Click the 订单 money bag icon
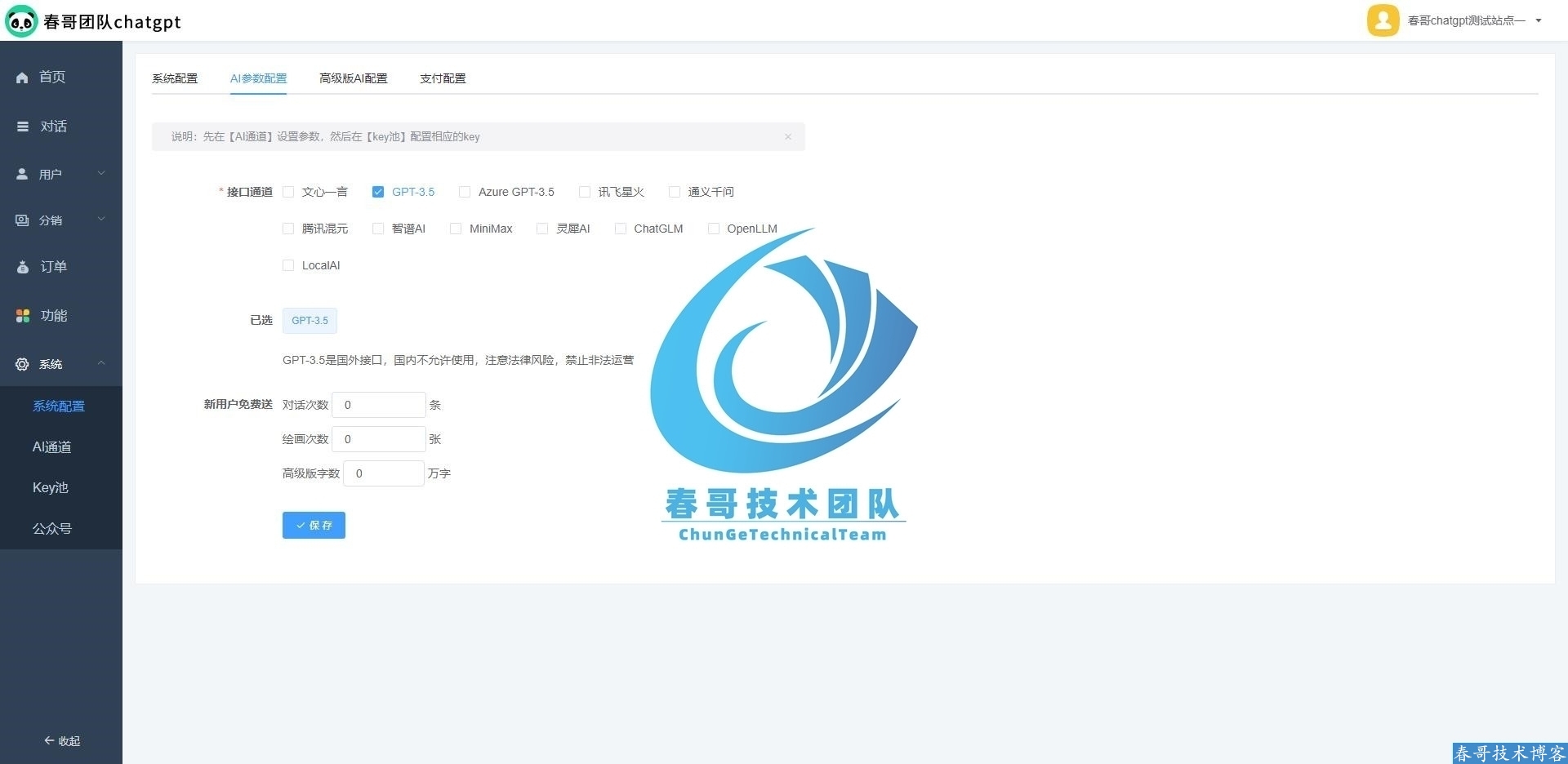1568x764 pixels. coord(23,267)
